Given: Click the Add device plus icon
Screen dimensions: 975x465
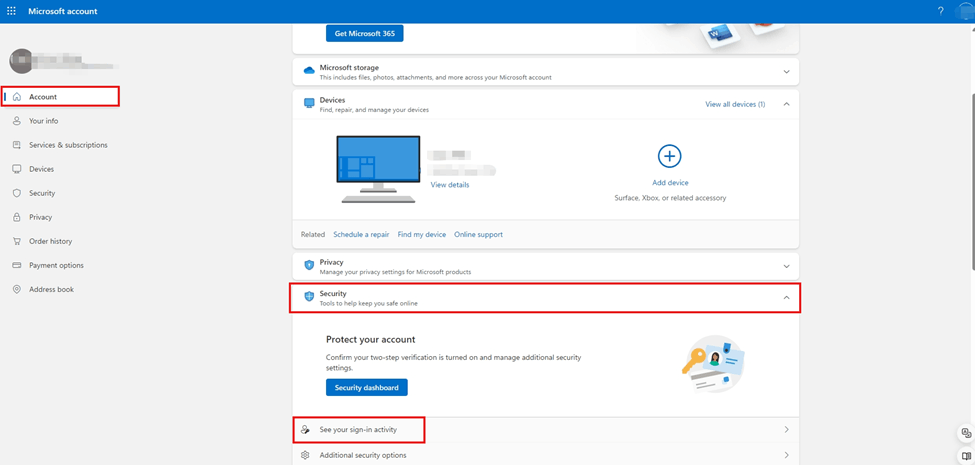Looking at the screenshot, I should click(670, 156).
